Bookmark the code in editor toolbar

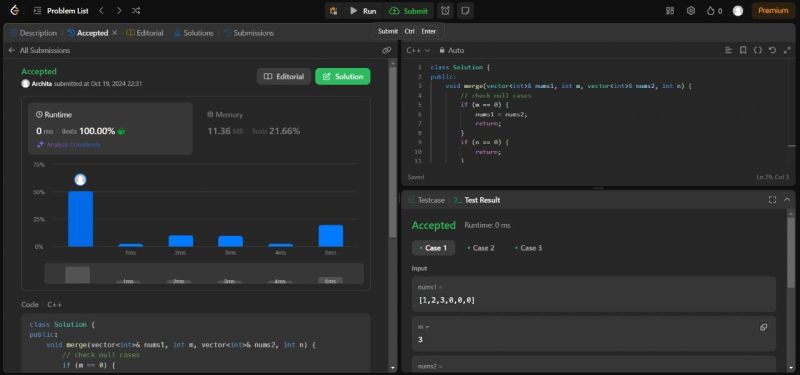[743, 50]
